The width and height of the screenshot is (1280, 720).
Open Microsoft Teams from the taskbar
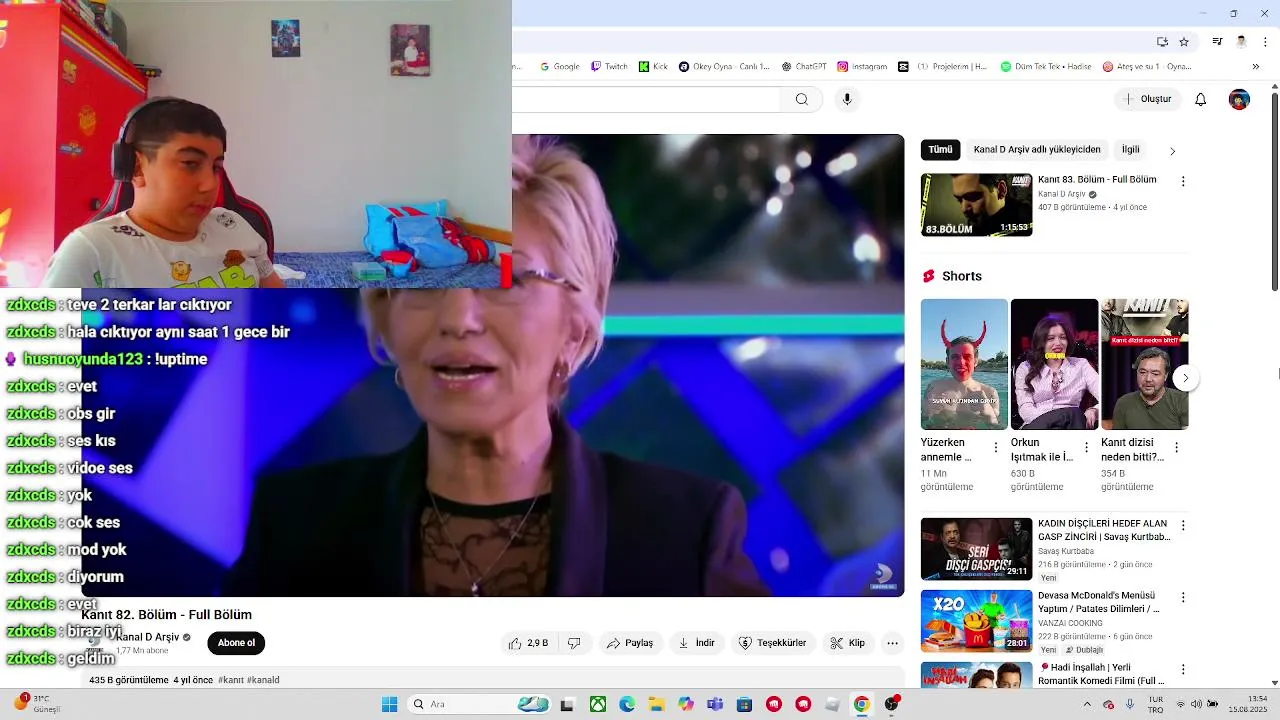coord(715,704)
